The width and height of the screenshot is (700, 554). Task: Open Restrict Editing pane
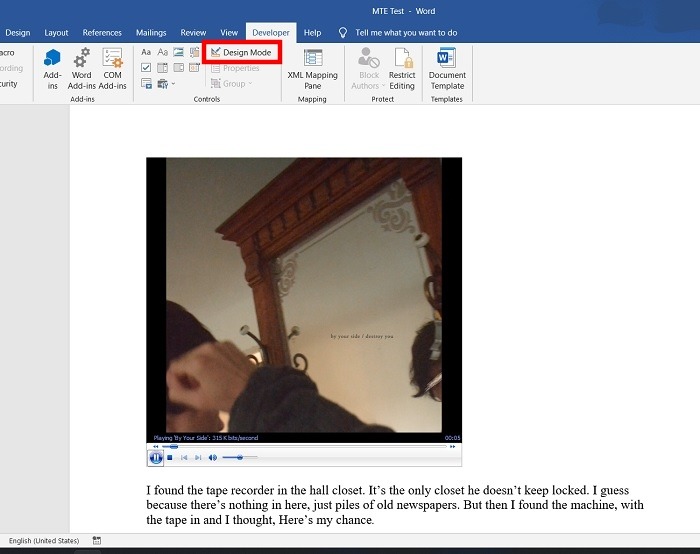[x=402, y=69]
